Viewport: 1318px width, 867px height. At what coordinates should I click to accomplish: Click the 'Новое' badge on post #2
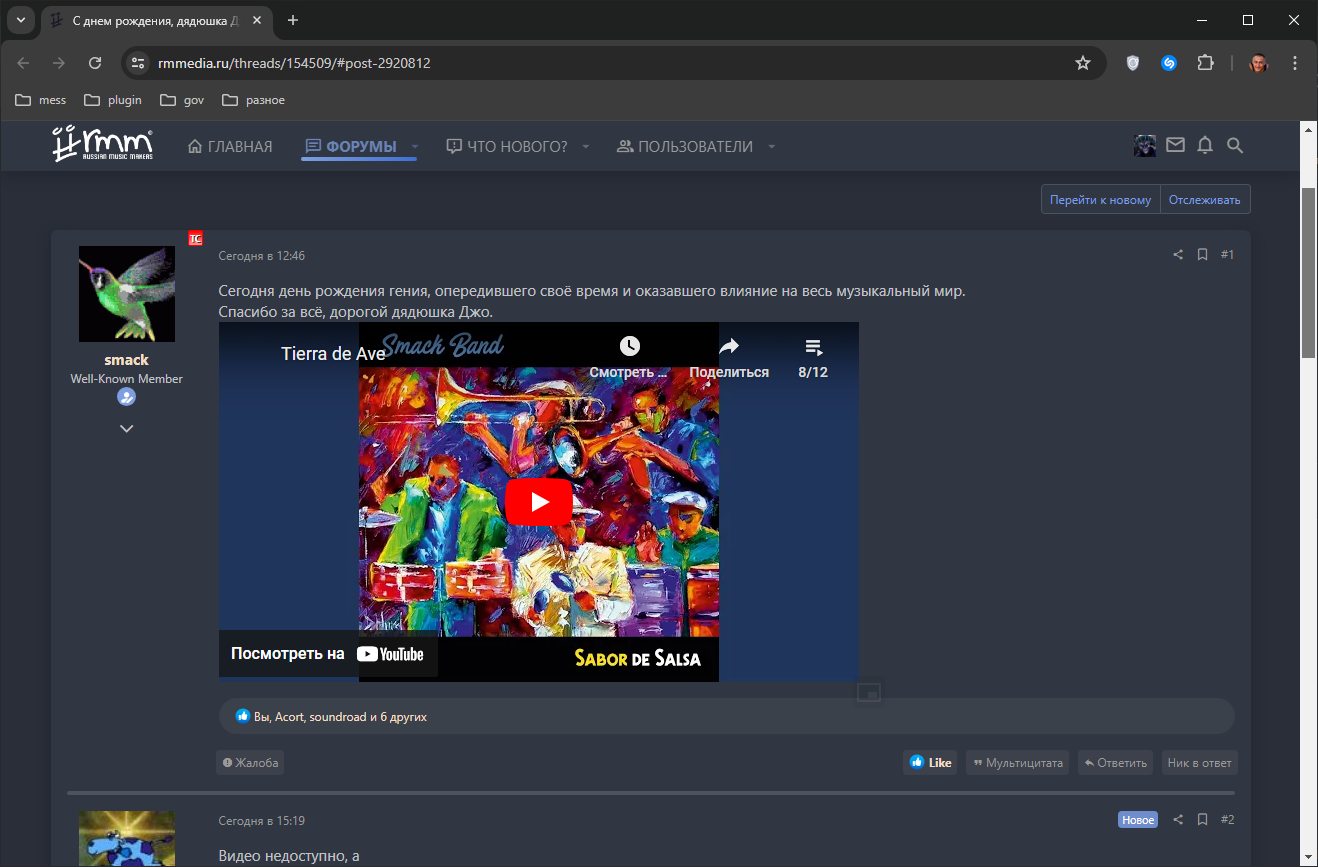[x=1138, y=820]
